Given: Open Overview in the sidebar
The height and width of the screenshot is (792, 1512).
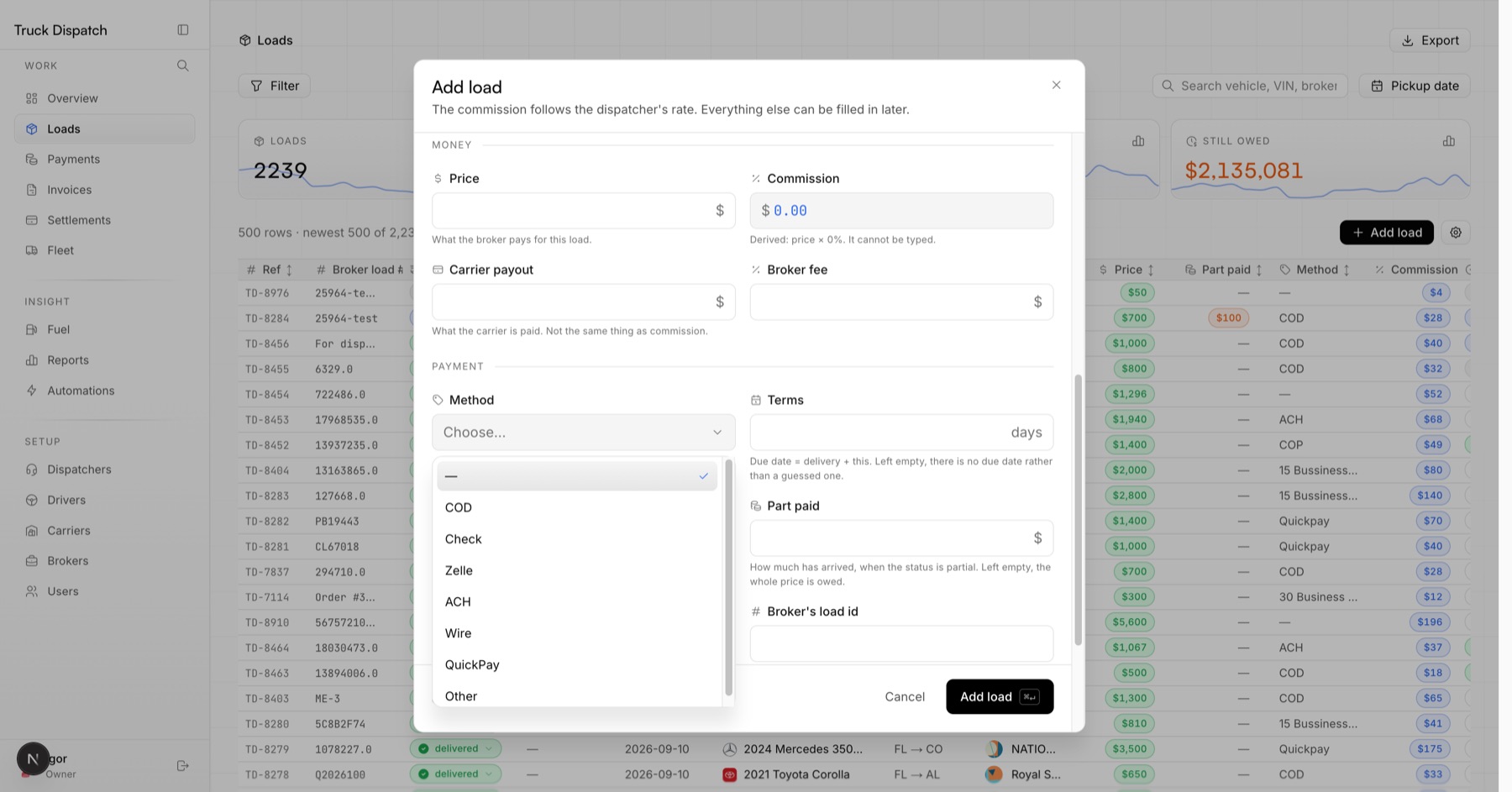Looking at the screenshot, I should pos(104,98).
